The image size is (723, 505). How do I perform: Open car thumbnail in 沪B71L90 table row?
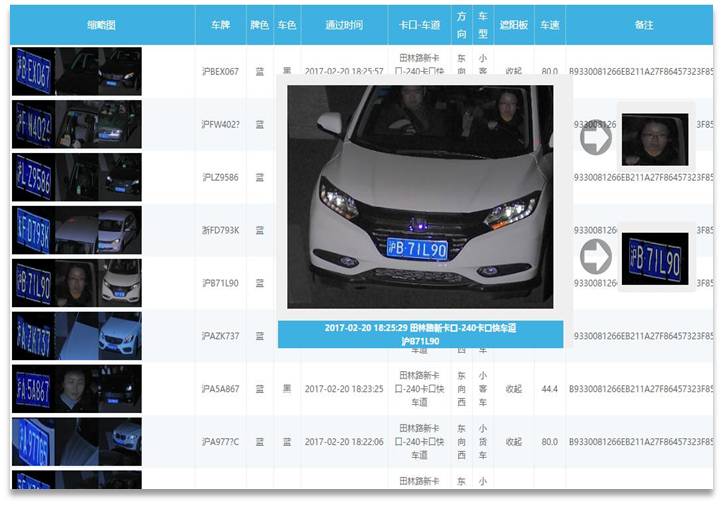[x=120, y=283]
